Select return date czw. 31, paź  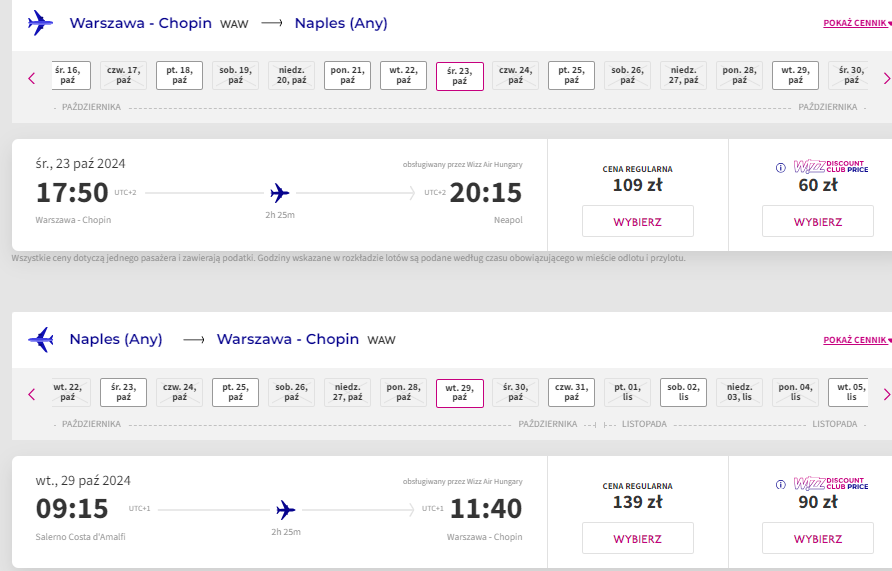[571, 392]
